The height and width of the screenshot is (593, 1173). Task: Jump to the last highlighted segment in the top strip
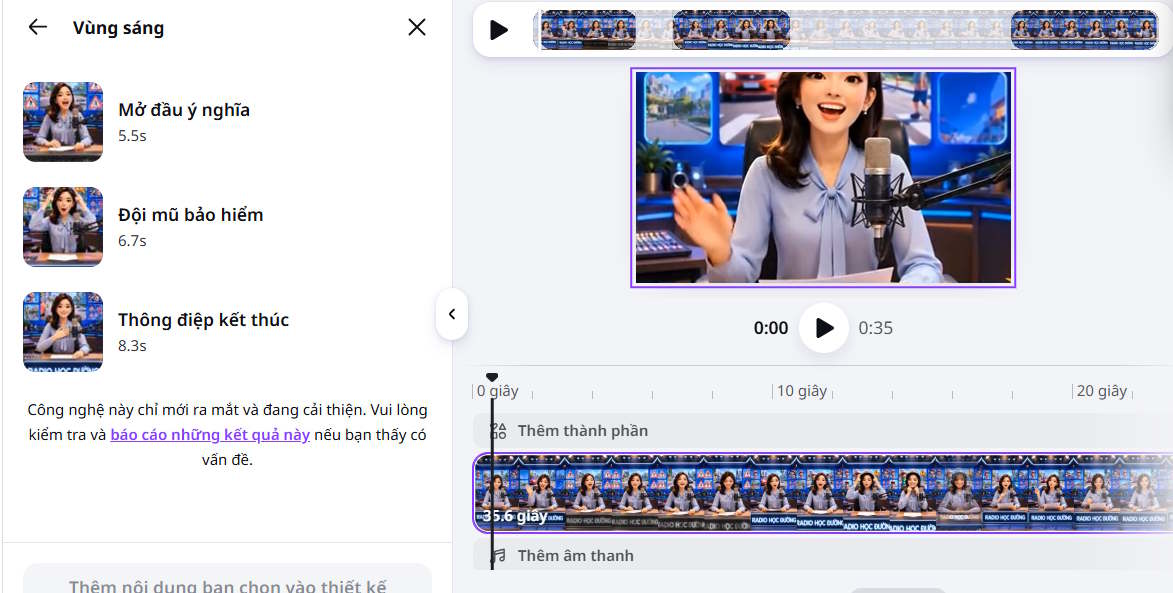1085,30
